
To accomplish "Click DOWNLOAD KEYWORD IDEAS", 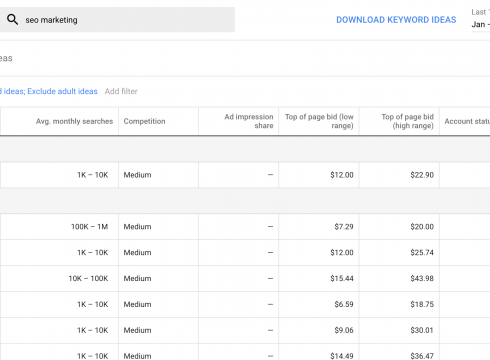I will [x=396, y=20].
